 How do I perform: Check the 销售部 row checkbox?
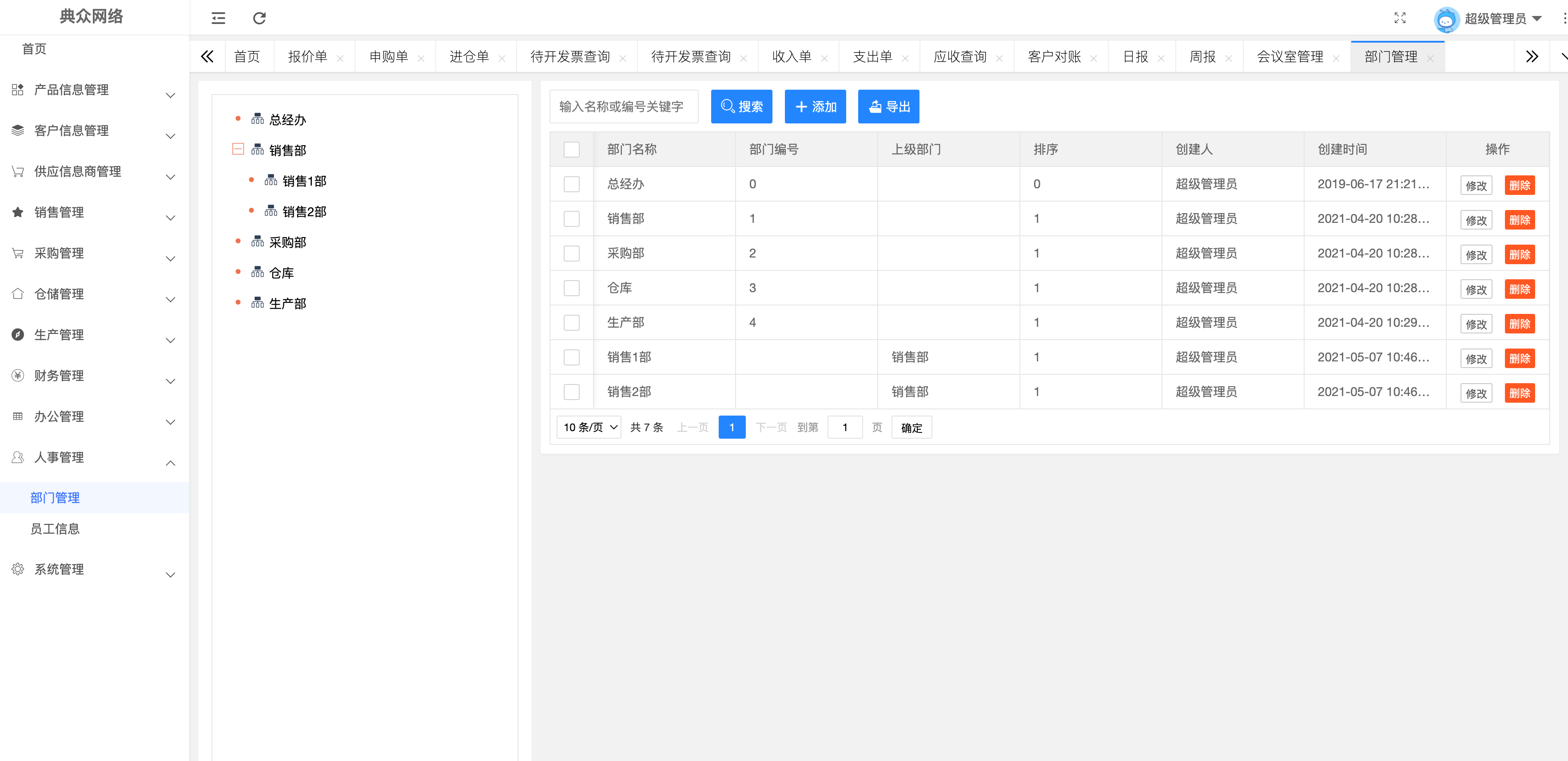coord(572,219)
